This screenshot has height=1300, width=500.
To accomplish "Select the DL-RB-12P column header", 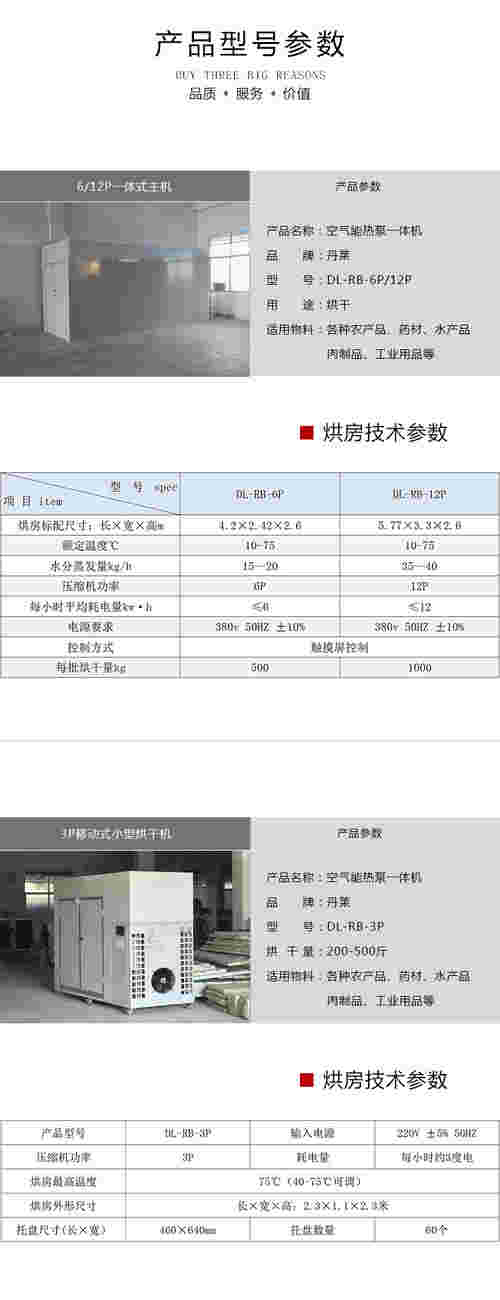I will coord(420,494).
